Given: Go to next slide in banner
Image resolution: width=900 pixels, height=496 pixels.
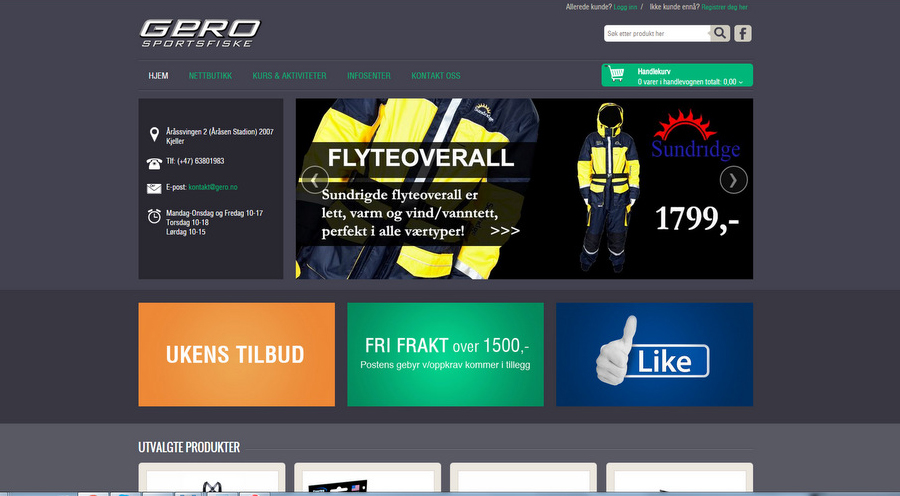Looking at the screenshot, I should coord(734,180).
